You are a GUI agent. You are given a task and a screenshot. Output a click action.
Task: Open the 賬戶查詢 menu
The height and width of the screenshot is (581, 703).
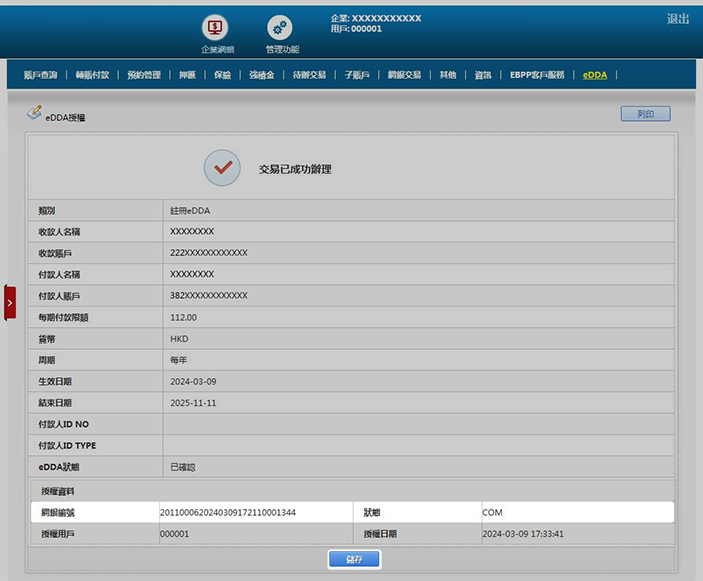pyautogui.click(x=40, y=75)
